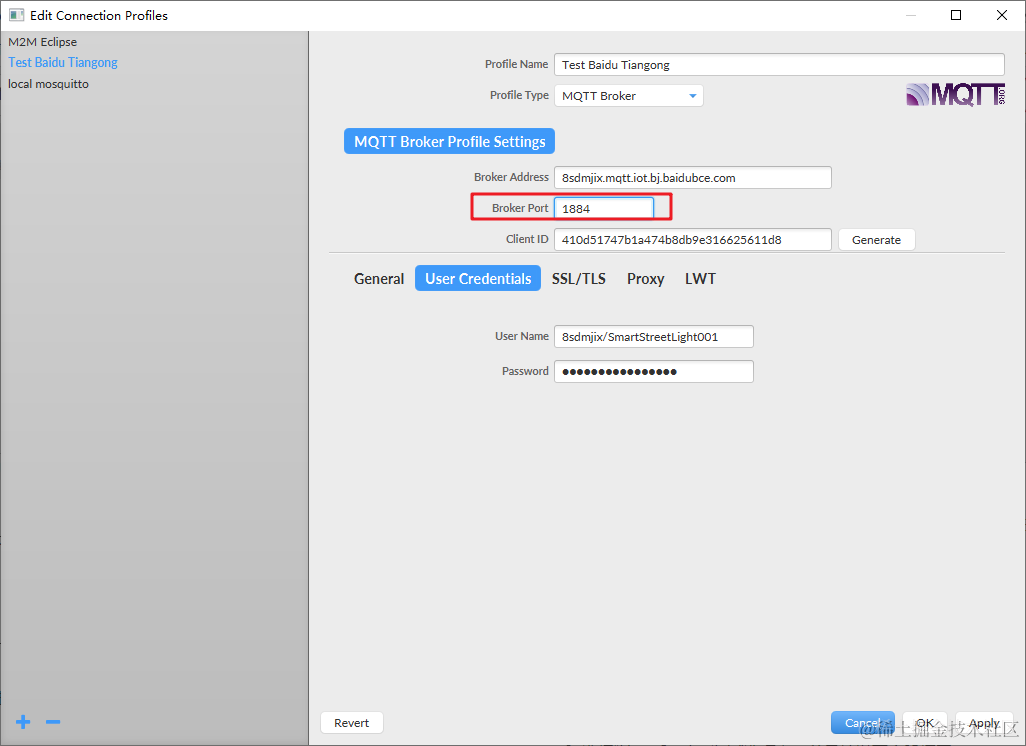Open the Profile Type dropdown
The width and height of the screenshot is (1026, 746).
[629, 96]
